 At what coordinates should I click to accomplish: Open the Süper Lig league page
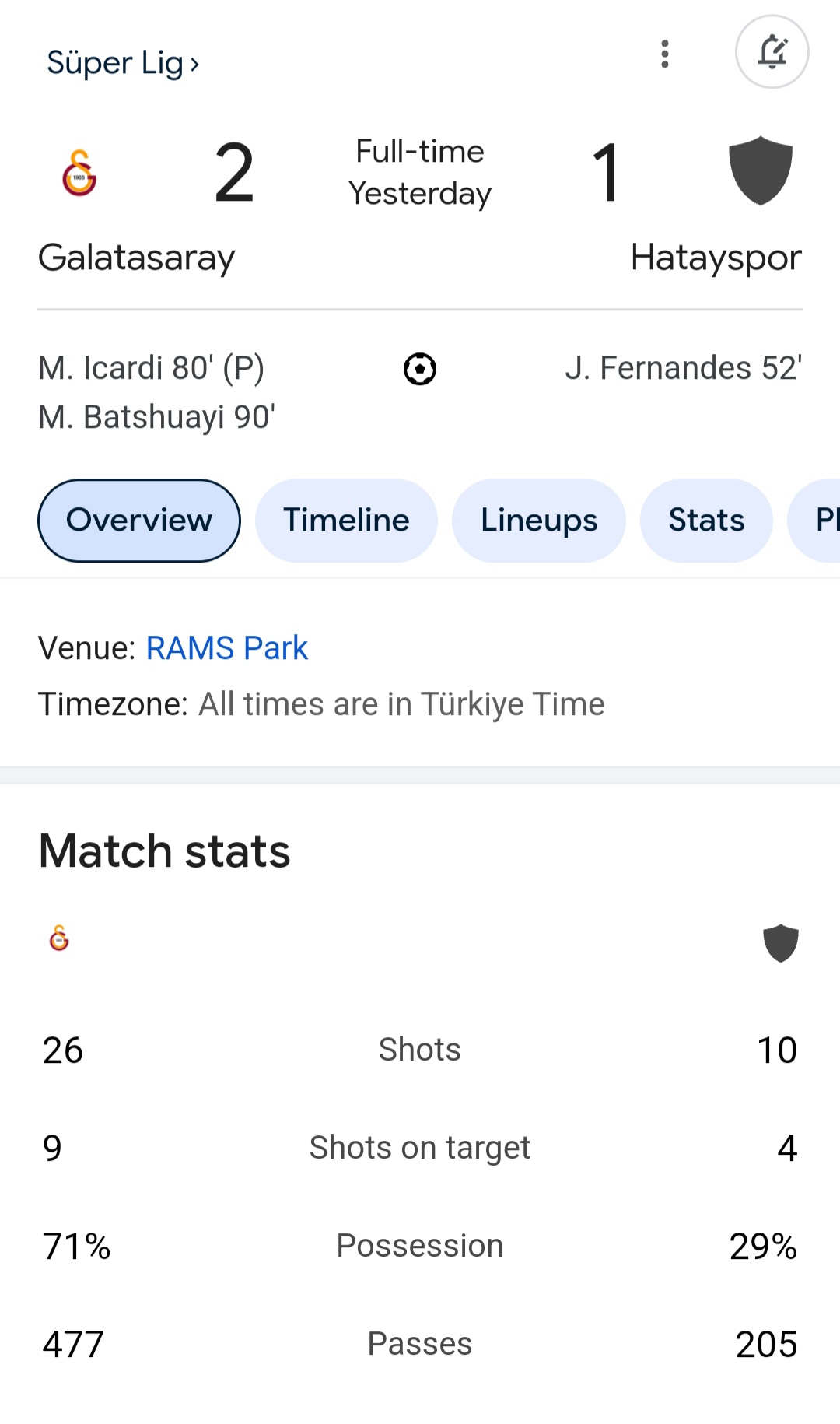tap(123, 63)
